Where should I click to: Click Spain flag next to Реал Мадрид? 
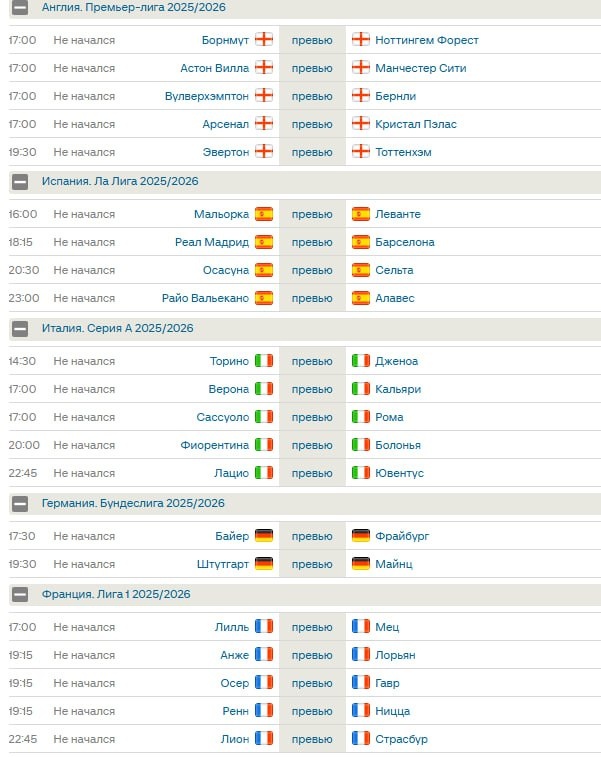click(x=264, y=242)
